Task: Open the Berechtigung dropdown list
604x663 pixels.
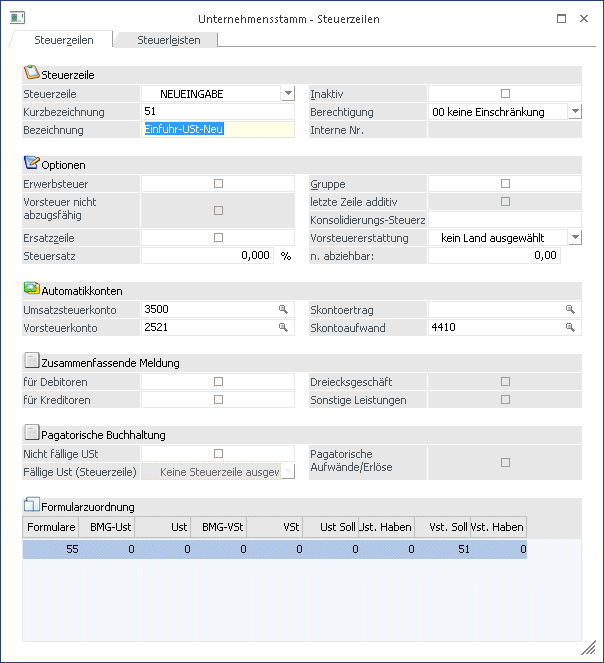Action: tap(574, 112)
